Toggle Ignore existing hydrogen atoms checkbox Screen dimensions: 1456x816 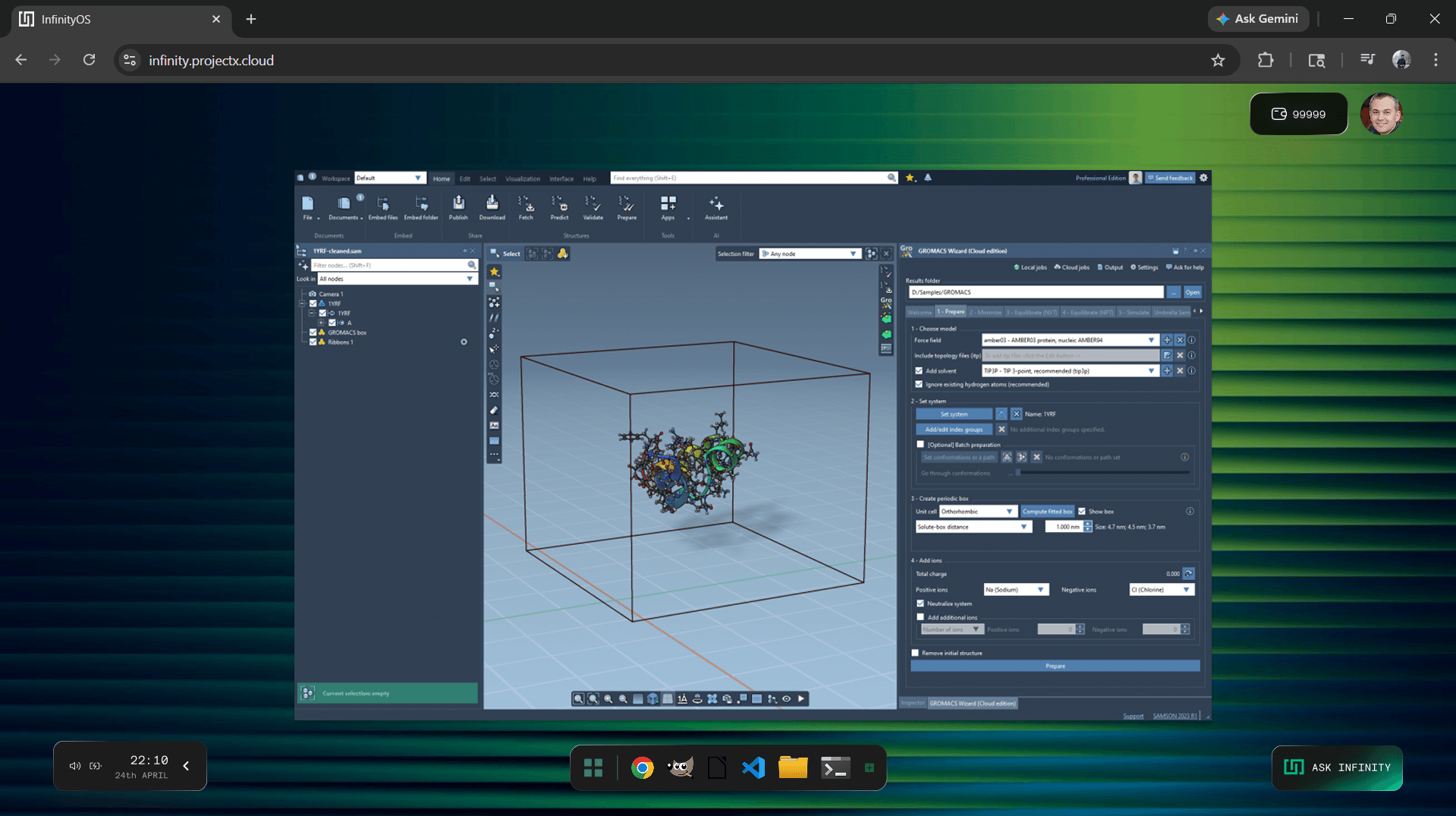(x=919, y=384)
